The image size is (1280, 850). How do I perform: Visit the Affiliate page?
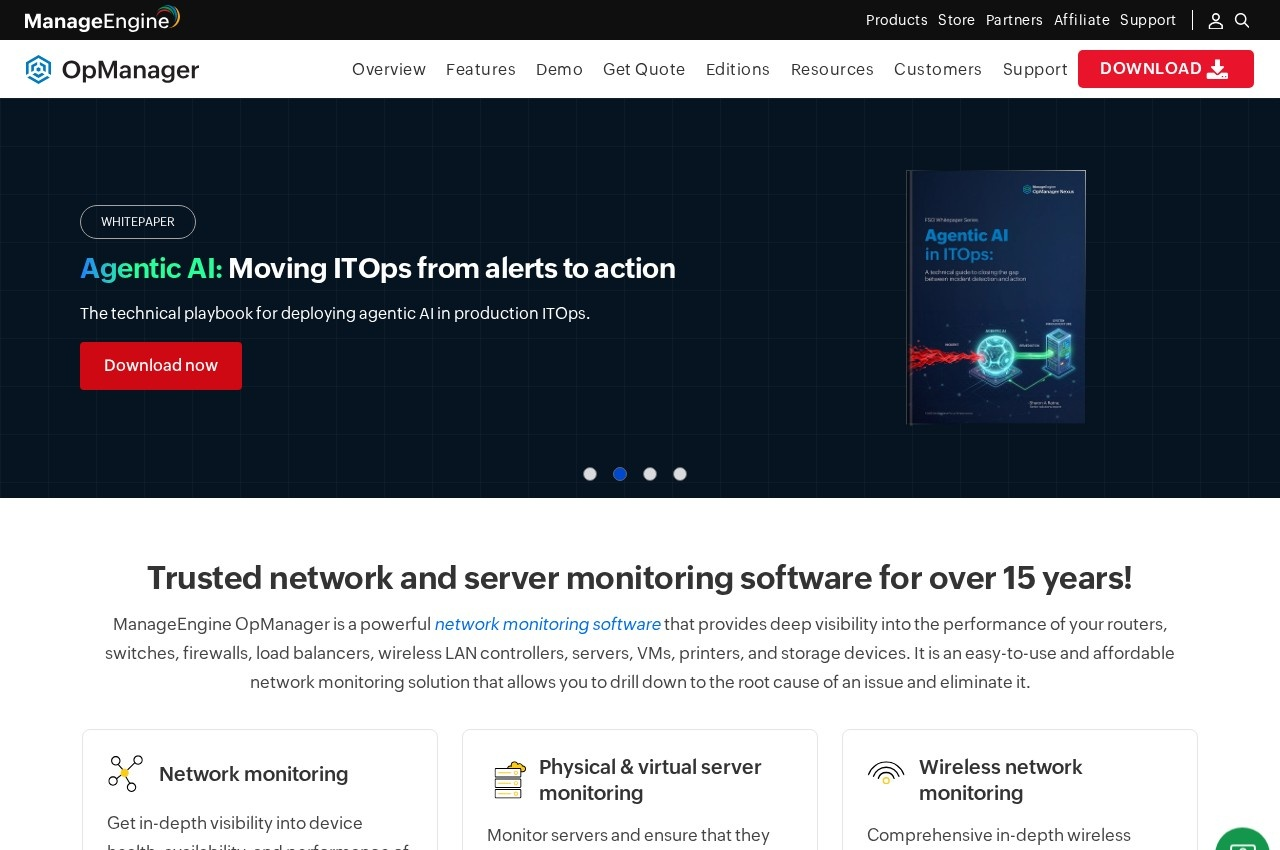click(x=1081, y=20)
